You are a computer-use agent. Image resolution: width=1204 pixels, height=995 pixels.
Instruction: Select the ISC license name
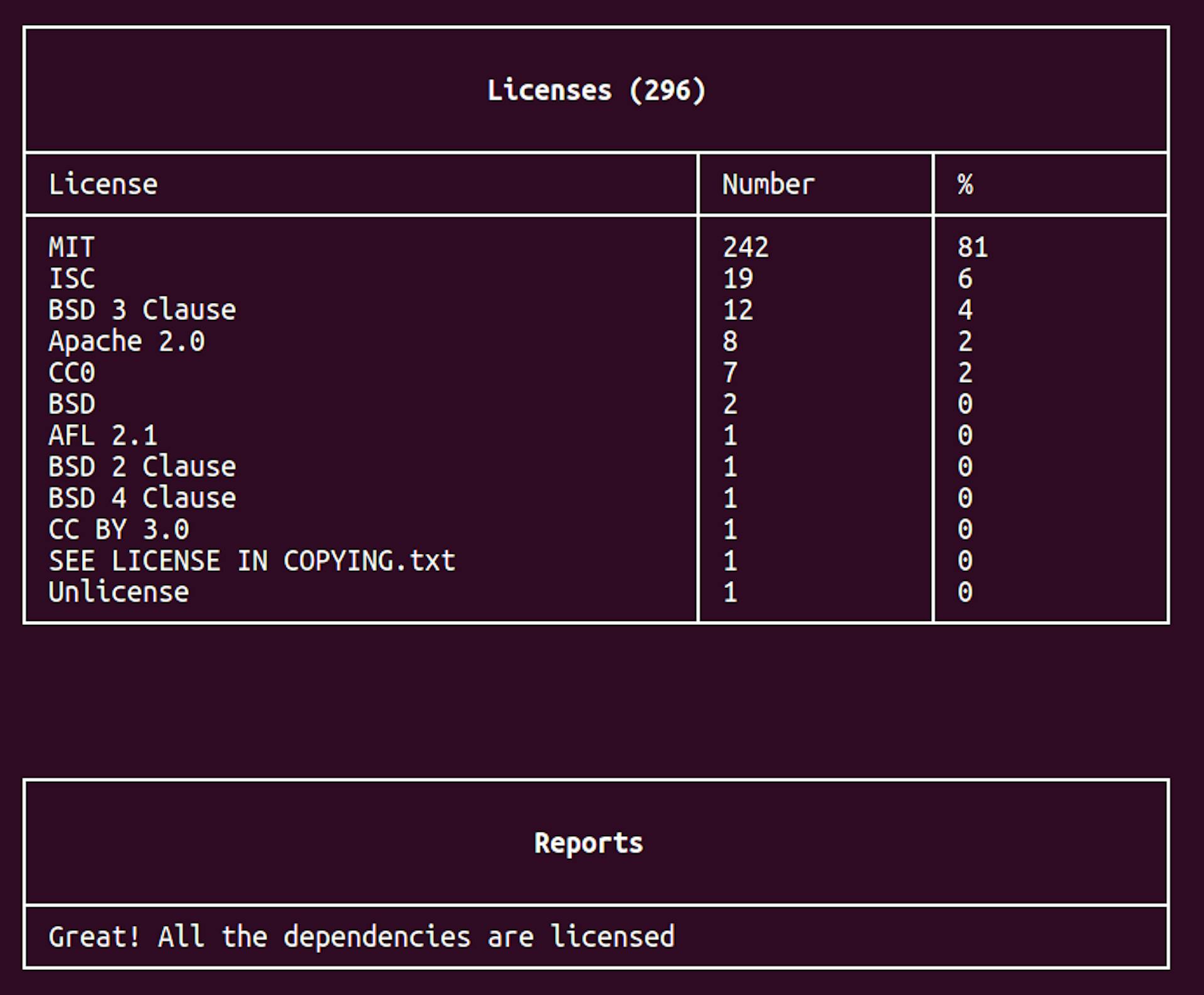[71, 279]
